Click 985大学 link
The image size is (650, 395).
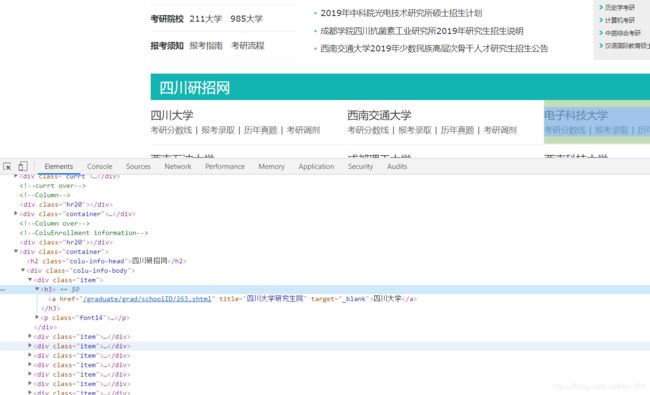(x=246, y=19)
